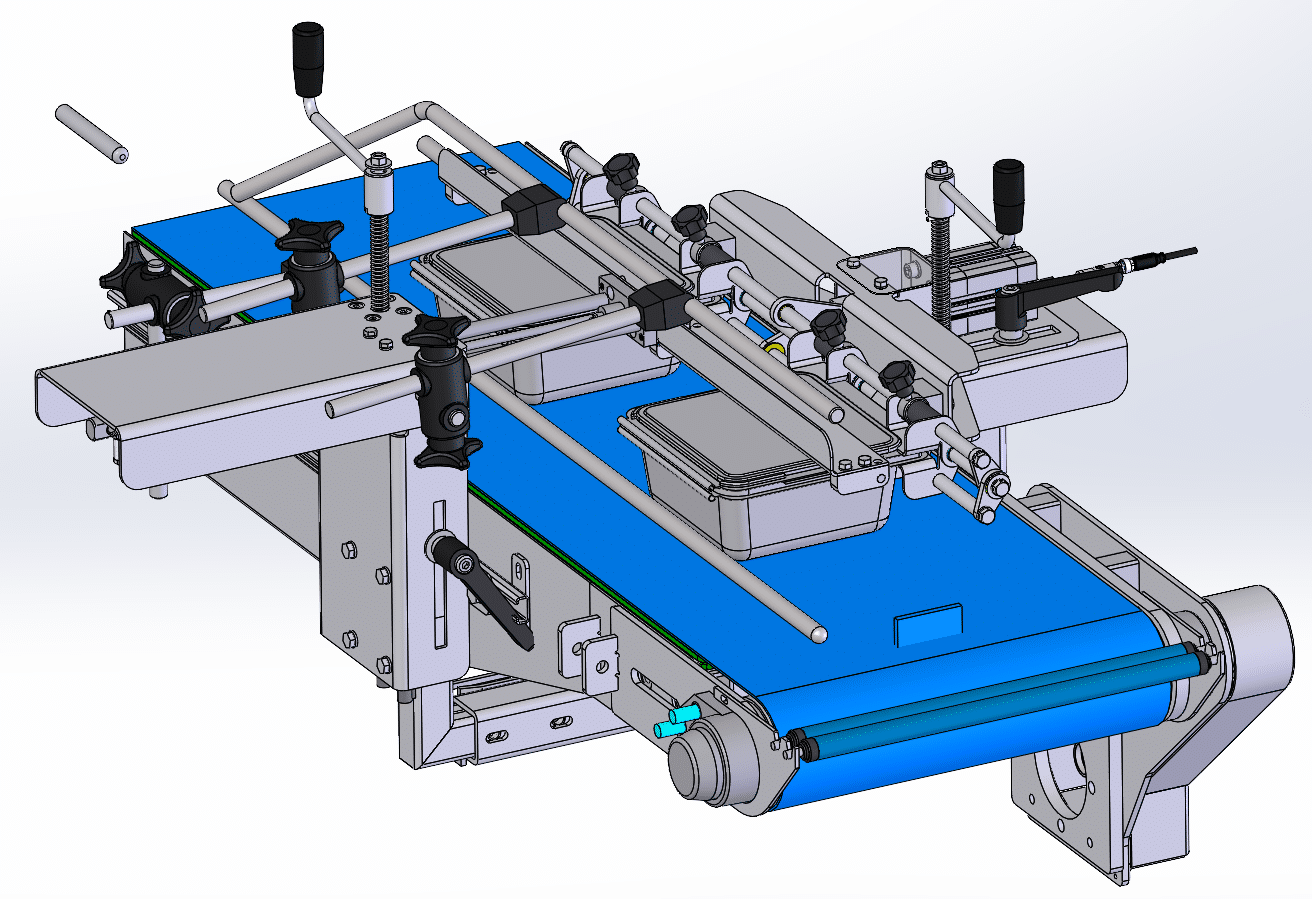Select the loose gray rod floating at upper left

pyautogui.click(x=90, y=132)
